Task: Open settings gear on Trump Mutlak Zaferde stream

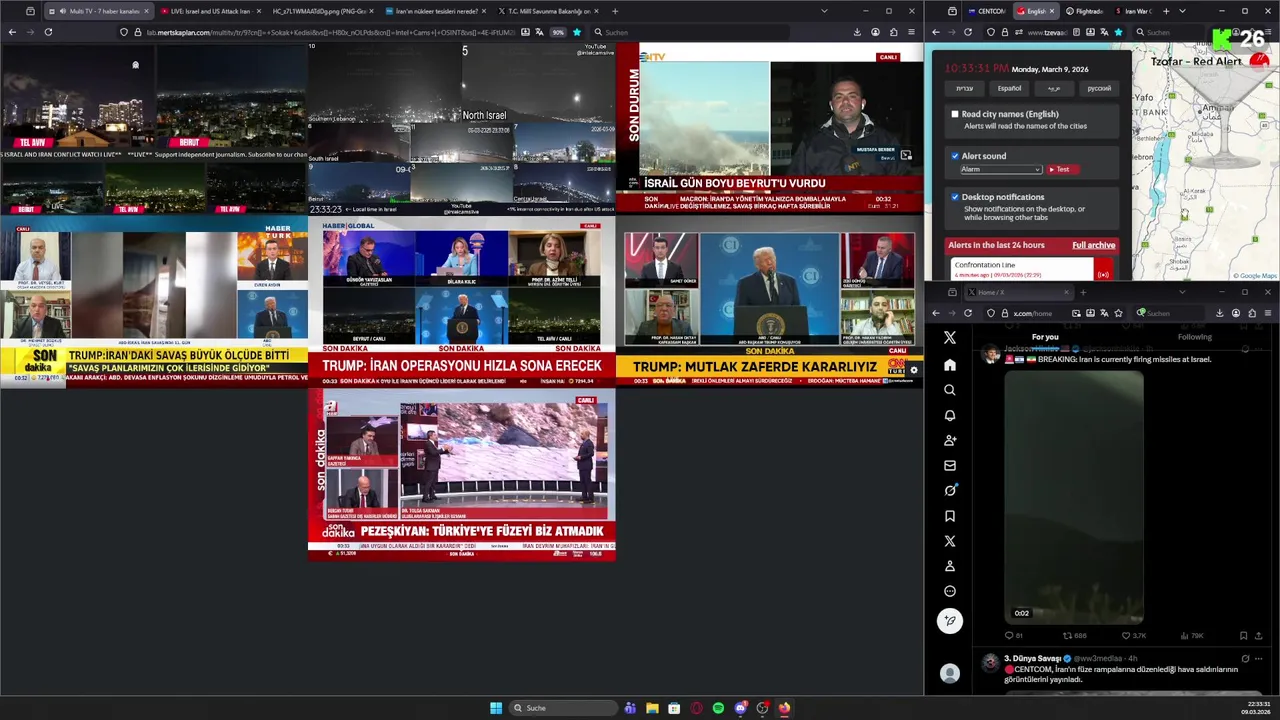Action: coord(913,370)
